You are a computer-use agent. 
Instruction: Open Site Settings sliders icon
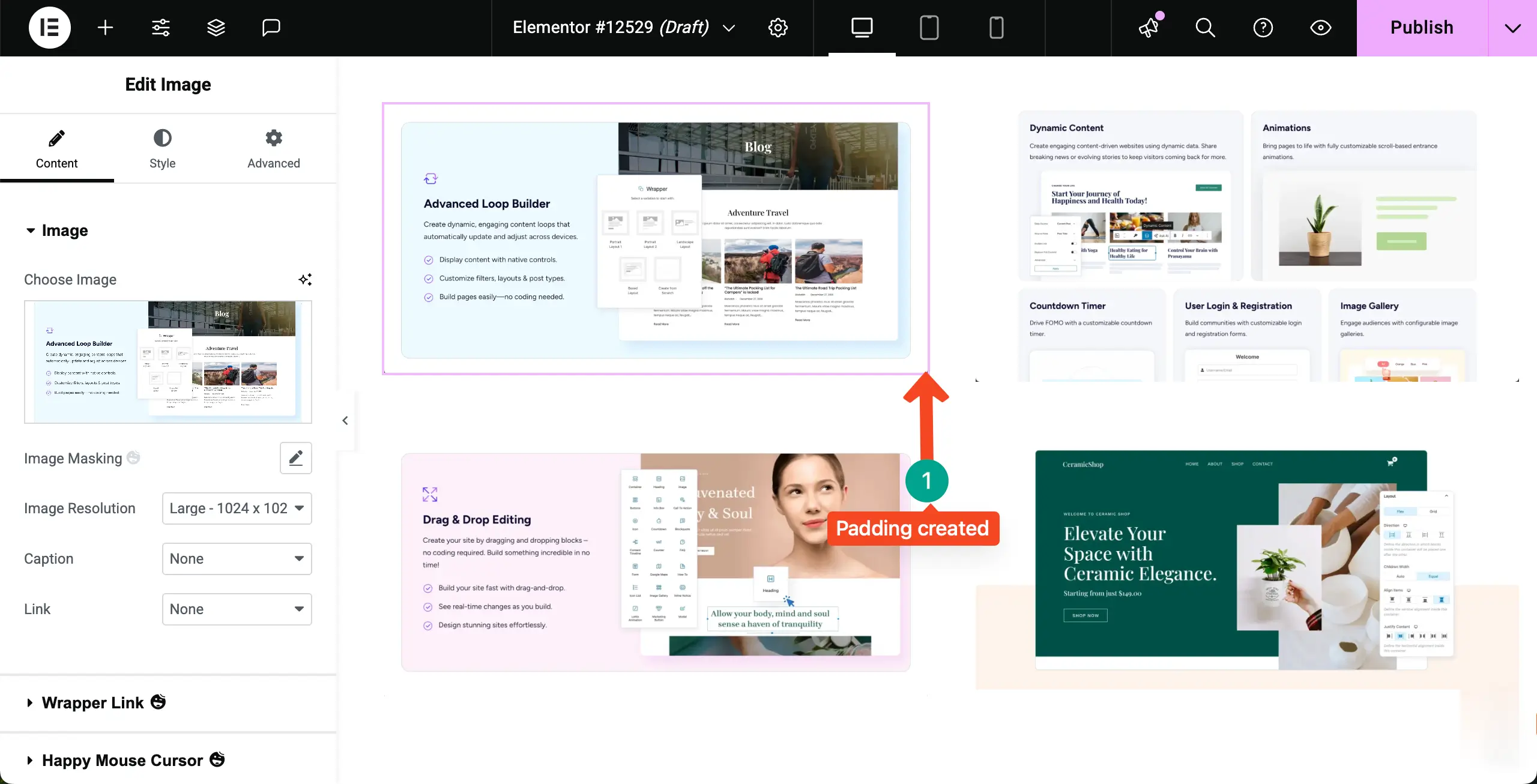coord(160,28)
